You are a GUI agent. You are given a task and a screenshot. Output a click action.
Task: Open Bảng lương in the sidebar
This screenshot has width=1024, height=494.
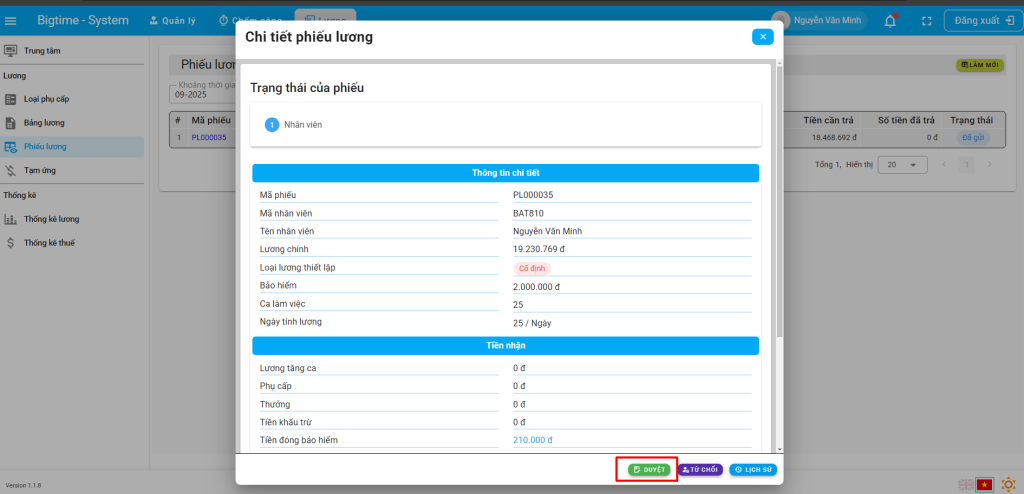[44, 123]
